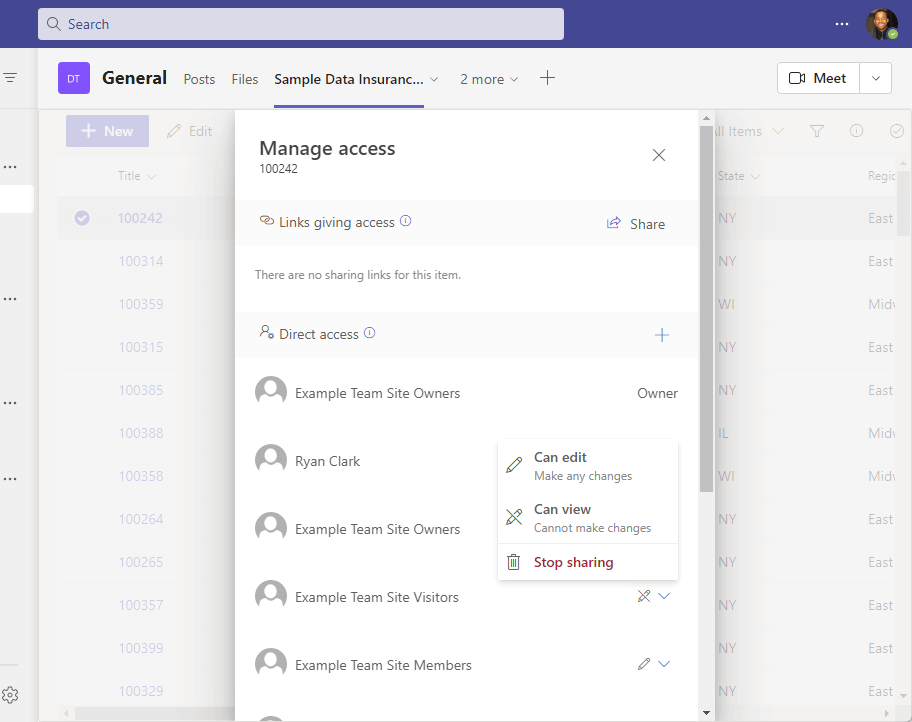Open the Posts tab
912x722 pixels.
[x=199, y=79]
